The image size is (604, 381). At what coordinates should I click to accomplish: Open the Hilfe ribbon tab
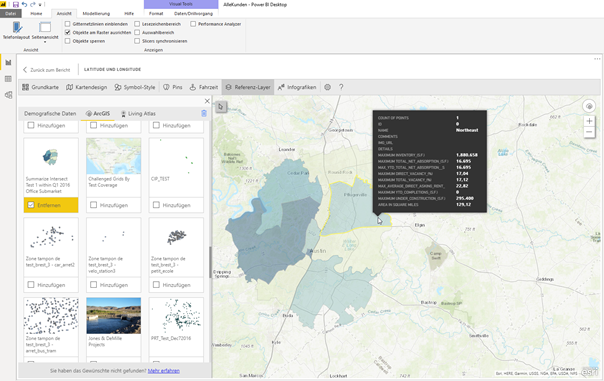click(x=129, y=13)
